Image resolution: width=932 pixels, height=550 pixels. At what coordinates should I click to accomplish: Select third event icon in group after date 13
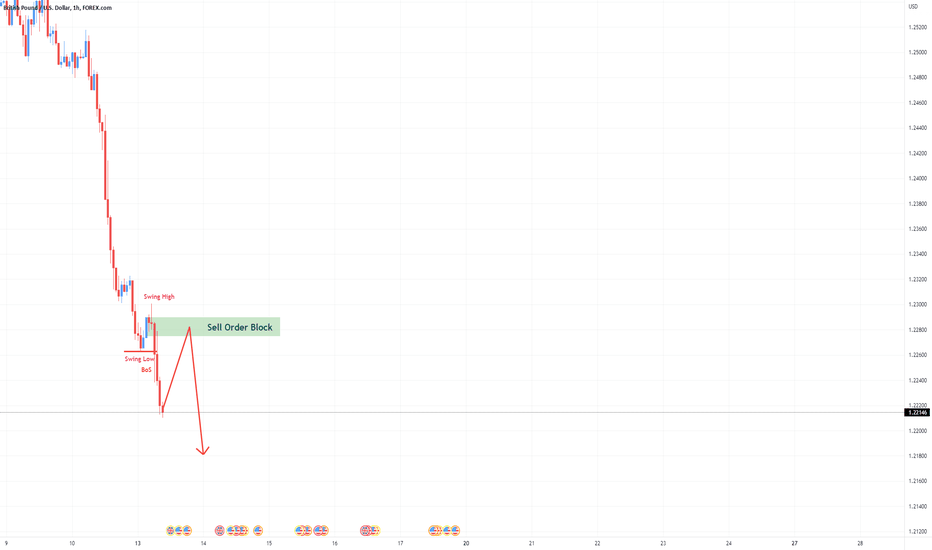click(x=187, y=530)
